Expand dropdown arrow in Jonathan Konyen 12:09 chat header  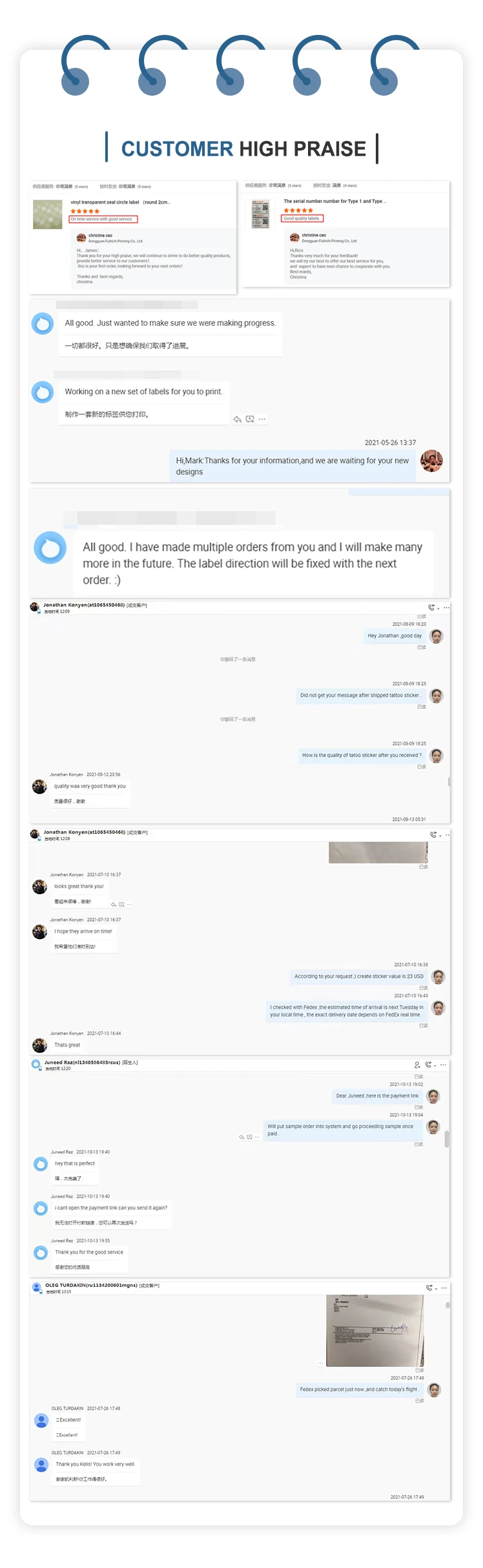(438, 609)
